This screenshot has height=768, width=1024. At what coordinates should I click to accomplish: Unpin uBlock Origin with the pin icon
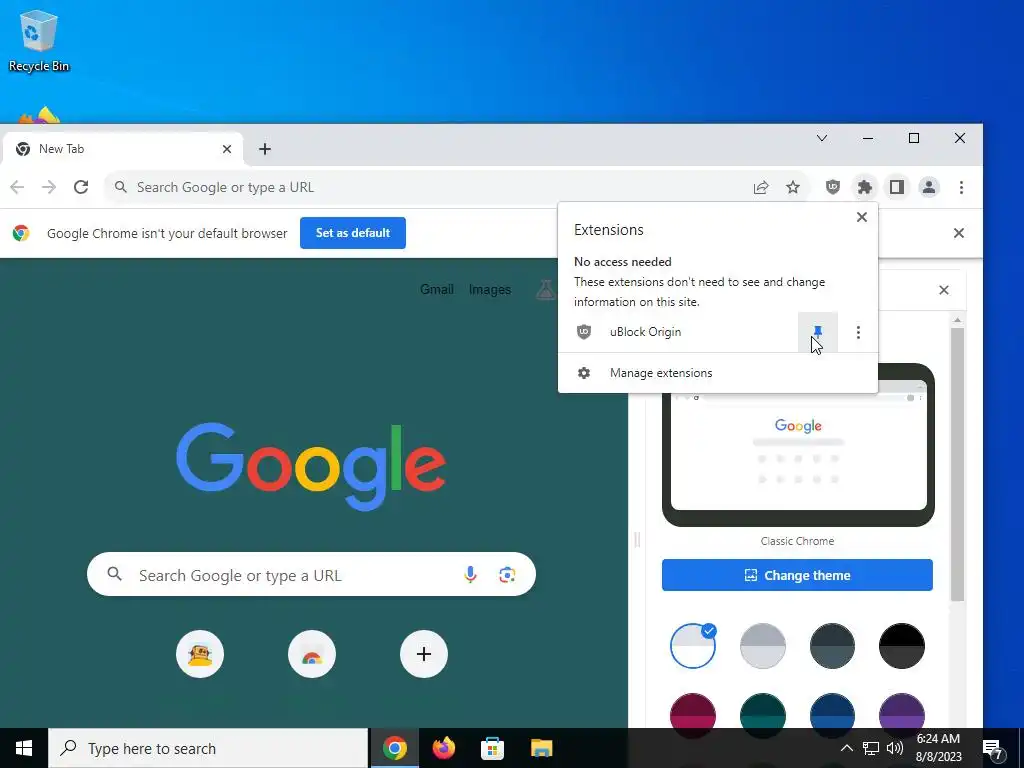tap(818, 332)
